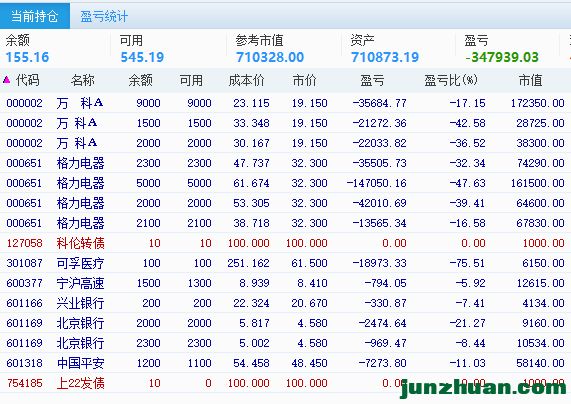Select the 中国平安 holding row

click(286, 363)
